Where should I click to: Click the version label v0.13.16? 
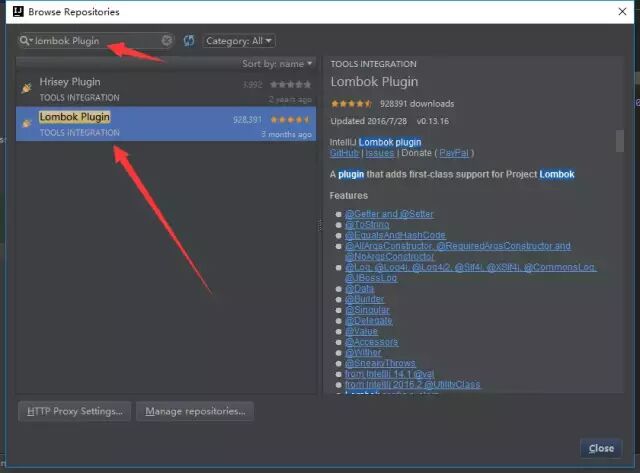point(433,121)
